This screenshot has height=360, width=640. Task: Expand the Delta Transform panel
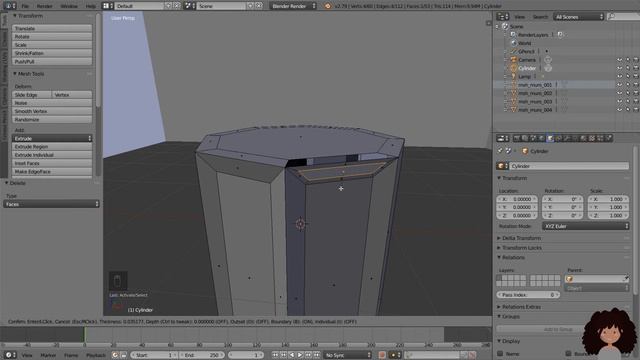[521, 238]
